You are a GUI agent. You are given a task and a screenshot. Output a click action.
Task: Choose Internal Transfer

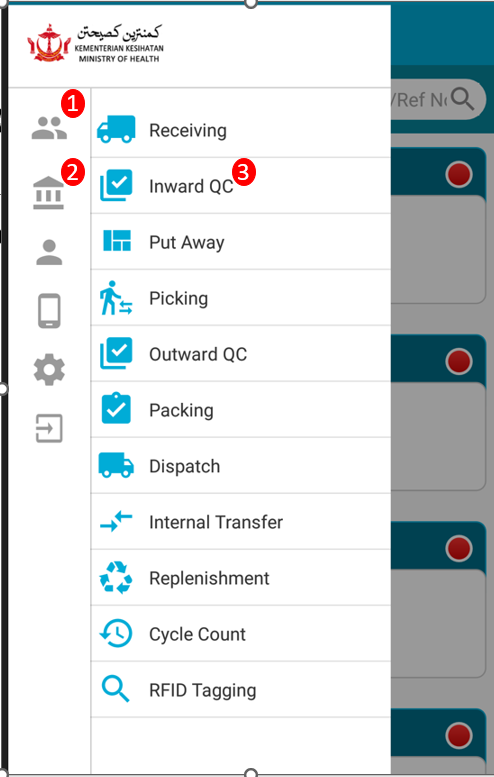pos(241,522)
